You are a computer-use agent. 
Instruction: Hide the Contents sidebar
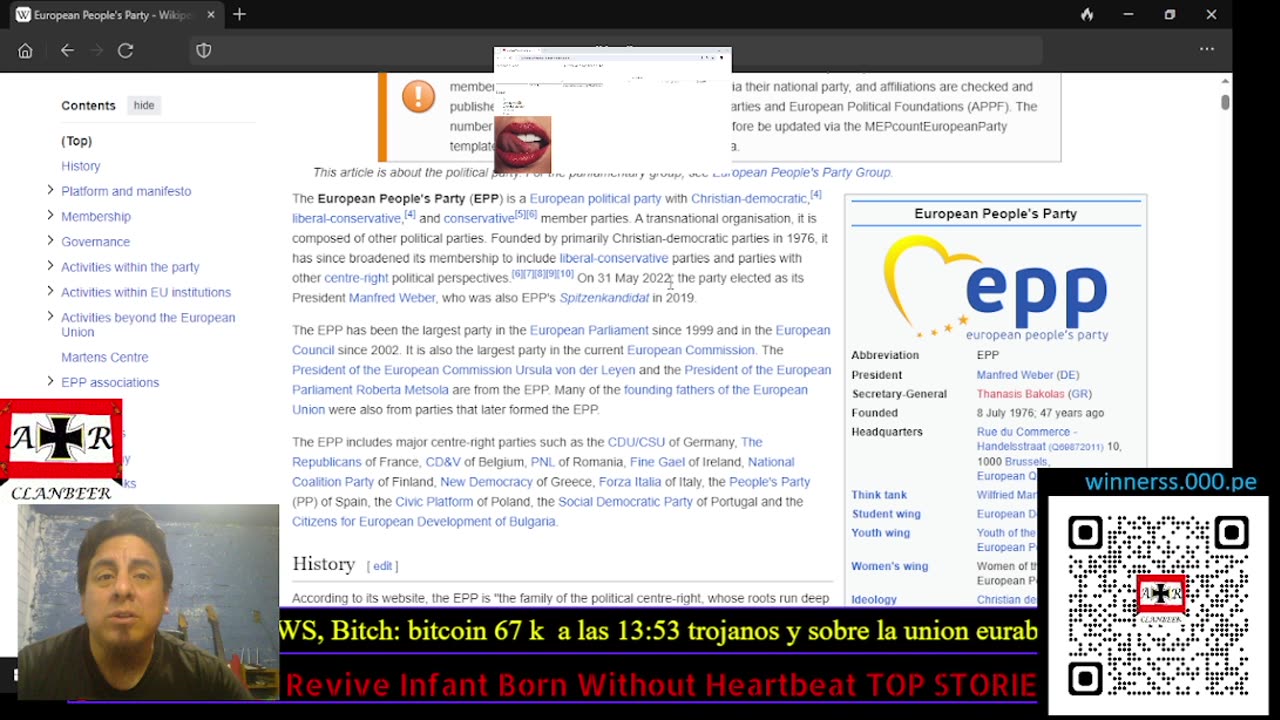pyautogui.click(x=144, y=105)
